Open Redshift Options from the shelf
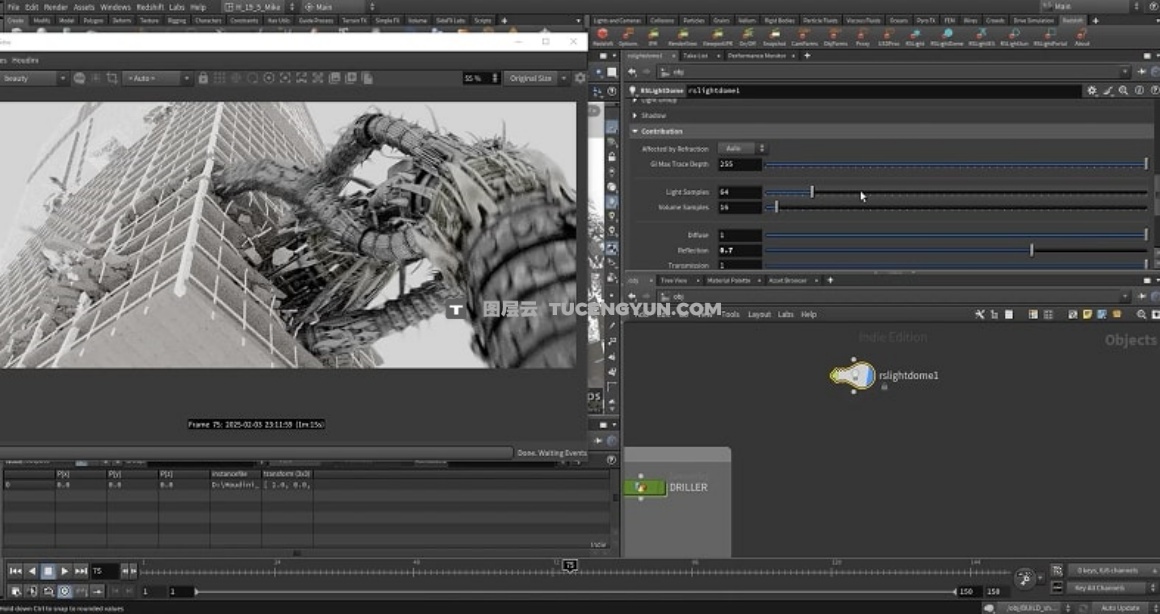Image resolution: width=1160 pixels, height=614 pixels. [628, 36]
